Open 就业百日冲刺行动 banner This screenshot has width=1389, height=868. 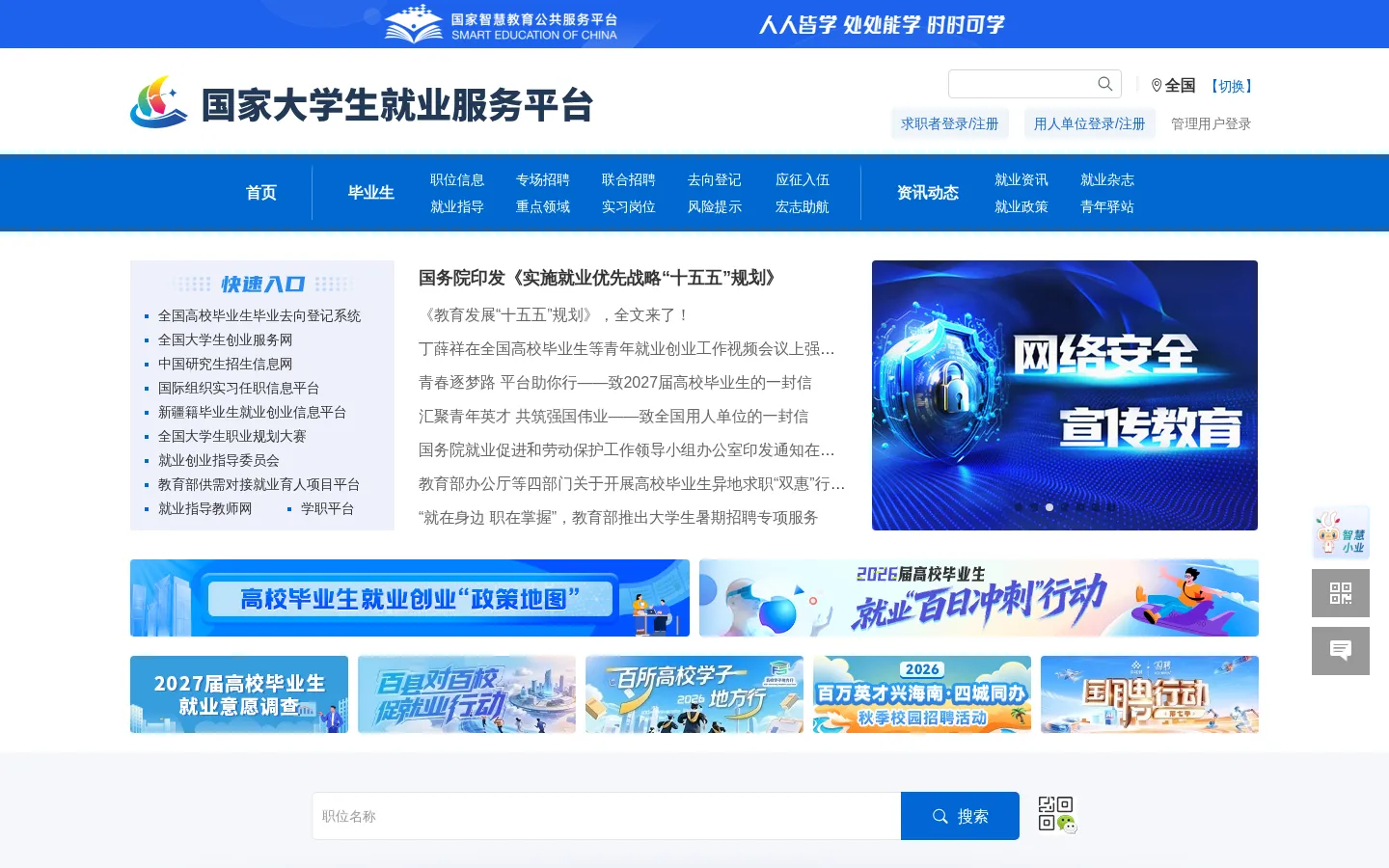coord(979,598)
